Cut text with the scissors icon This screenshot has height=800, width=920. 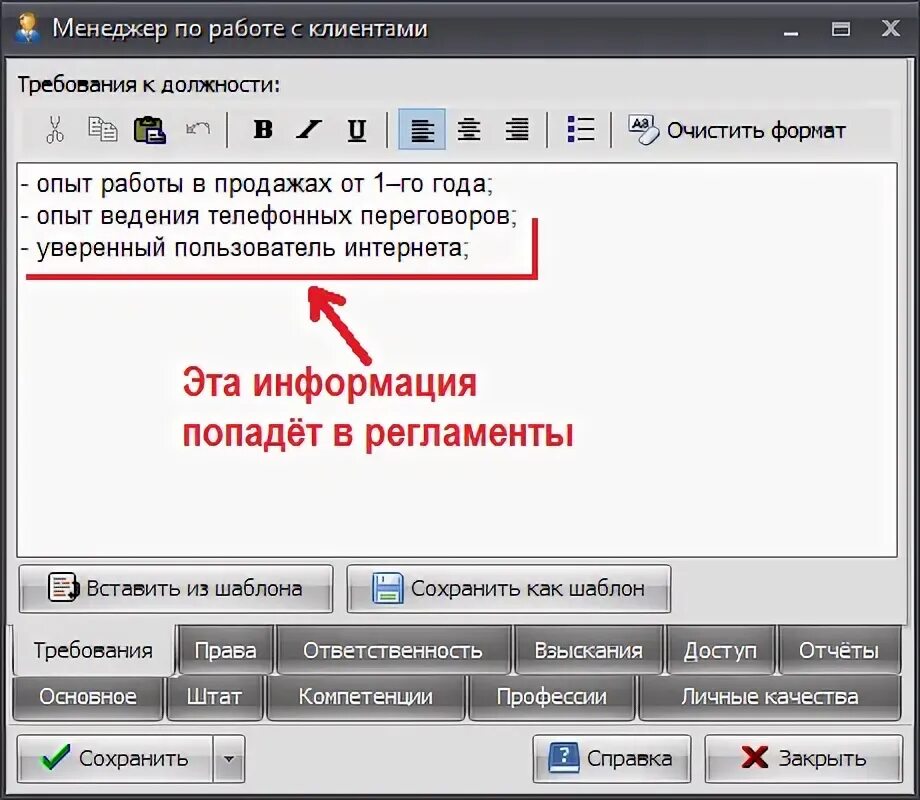click(x=55, y=129)
